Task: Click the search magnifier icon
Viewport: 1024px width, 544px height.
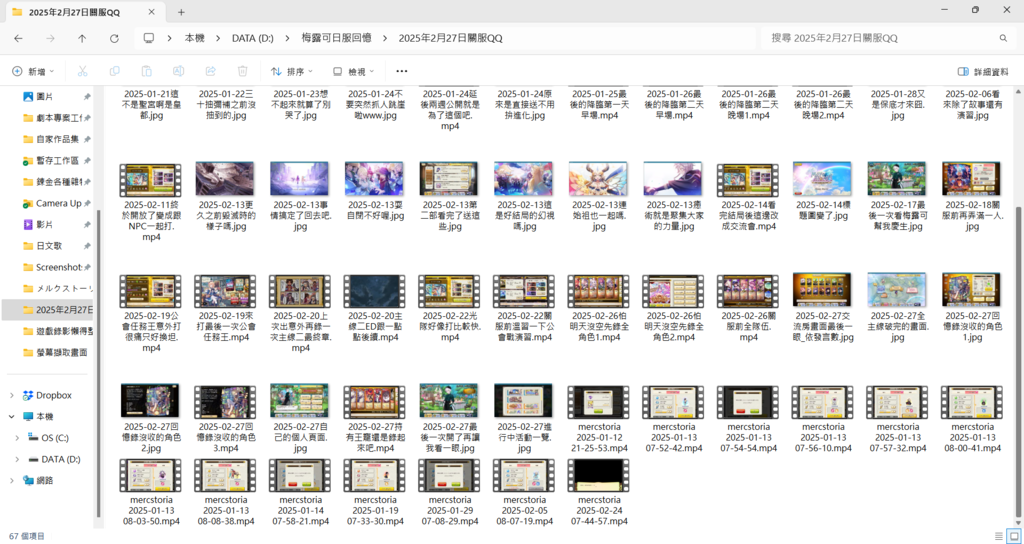Action: tap(1003, 39)
